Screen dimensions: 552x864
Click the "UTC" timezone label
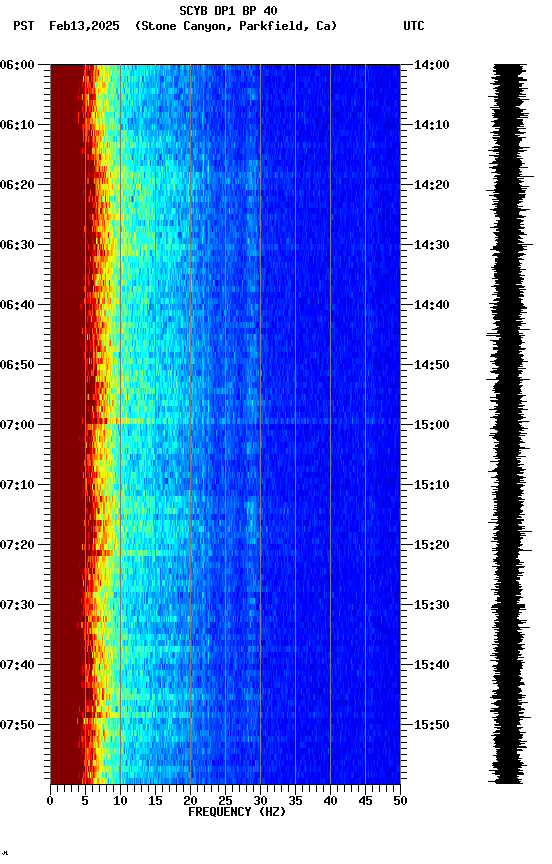click(414, 26)
